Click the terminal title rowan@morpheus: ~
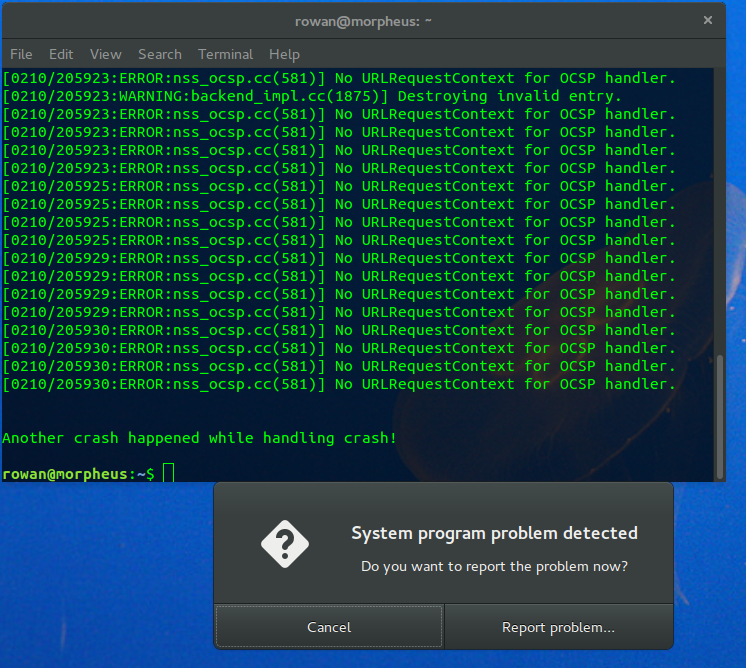This screenshot has height=668, width=746. (x=363, y=21)
